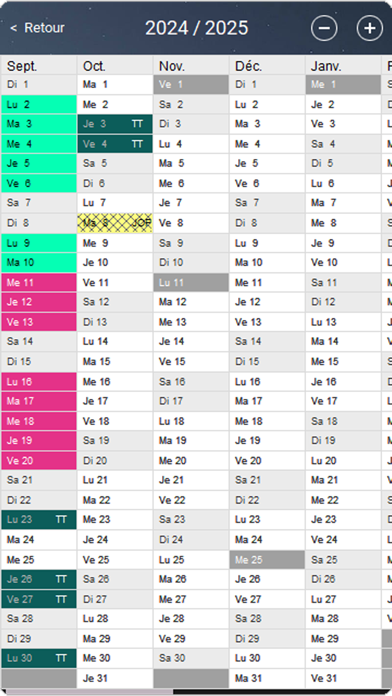Screen dimensions: 392x696
Task: Select Di 1 in September
Action: [x=39, y=84]
